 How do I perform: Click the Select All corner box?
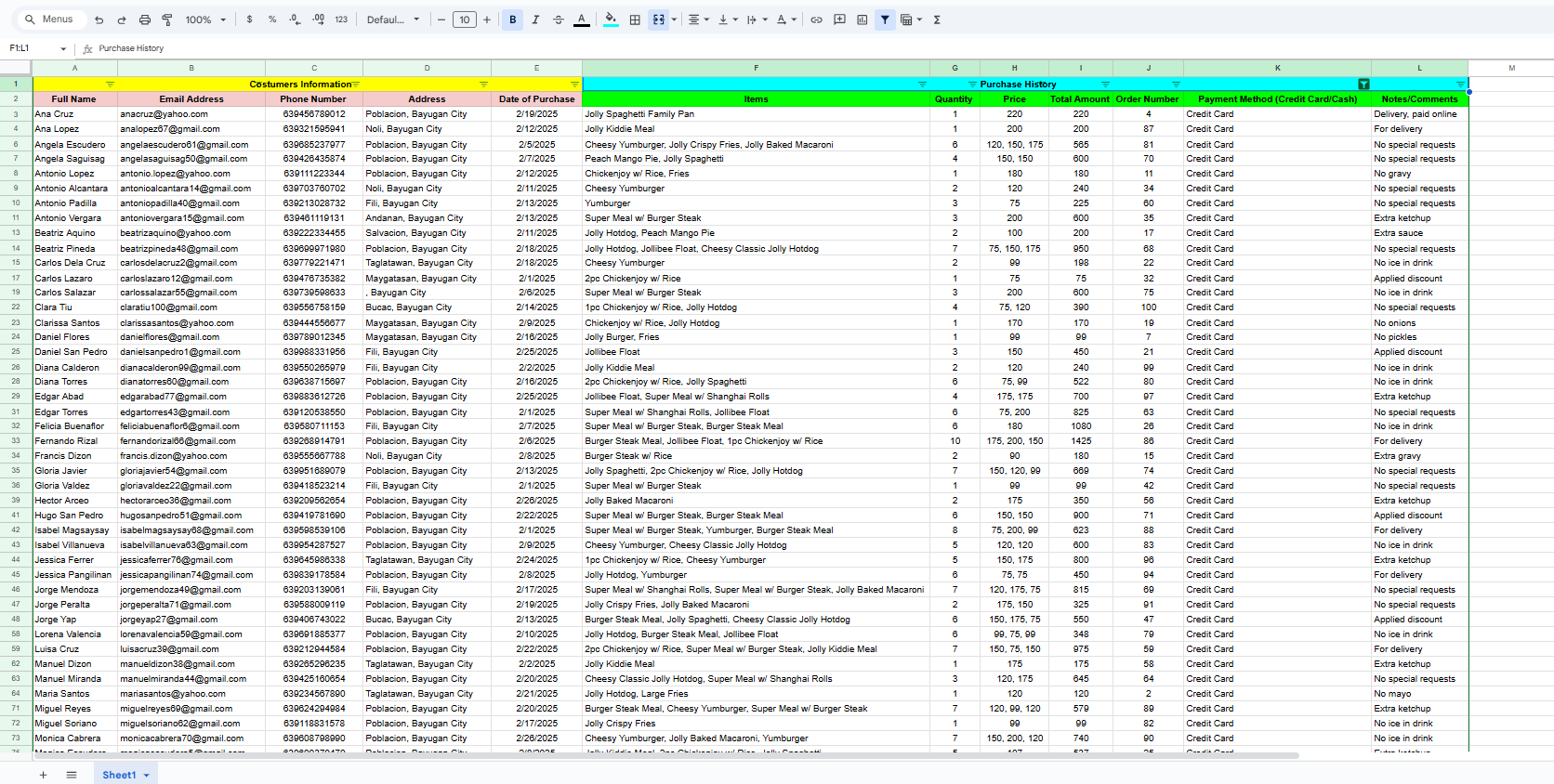tap(16, 68)
